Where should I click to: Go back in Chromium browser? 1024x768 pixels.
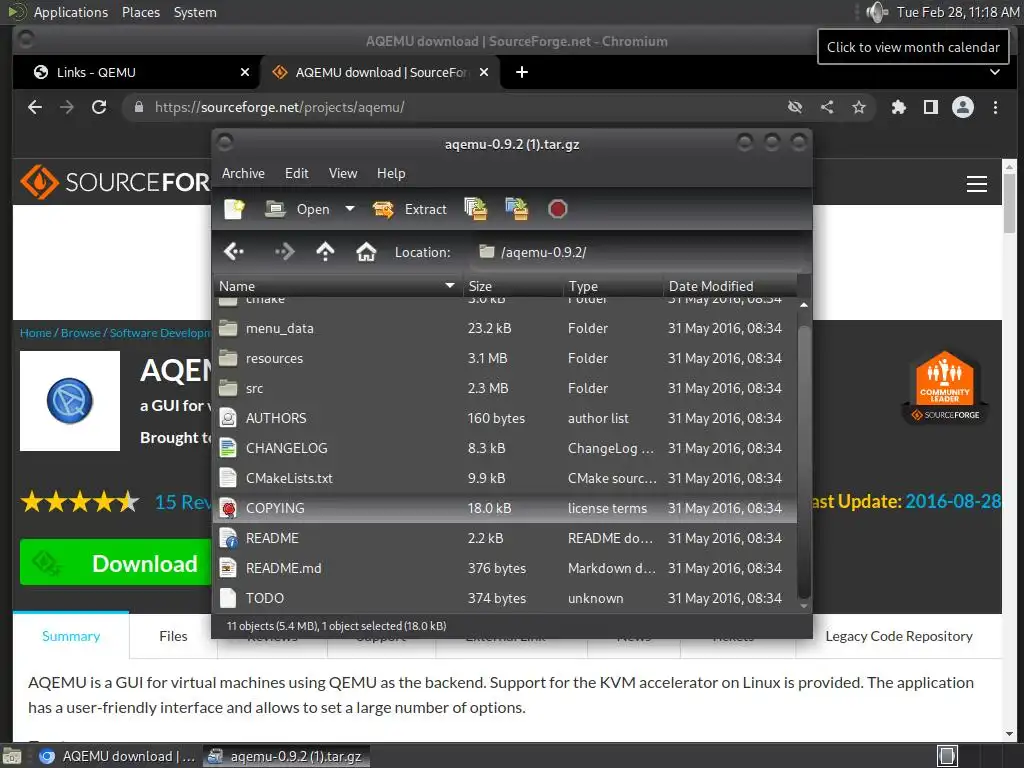35,107
